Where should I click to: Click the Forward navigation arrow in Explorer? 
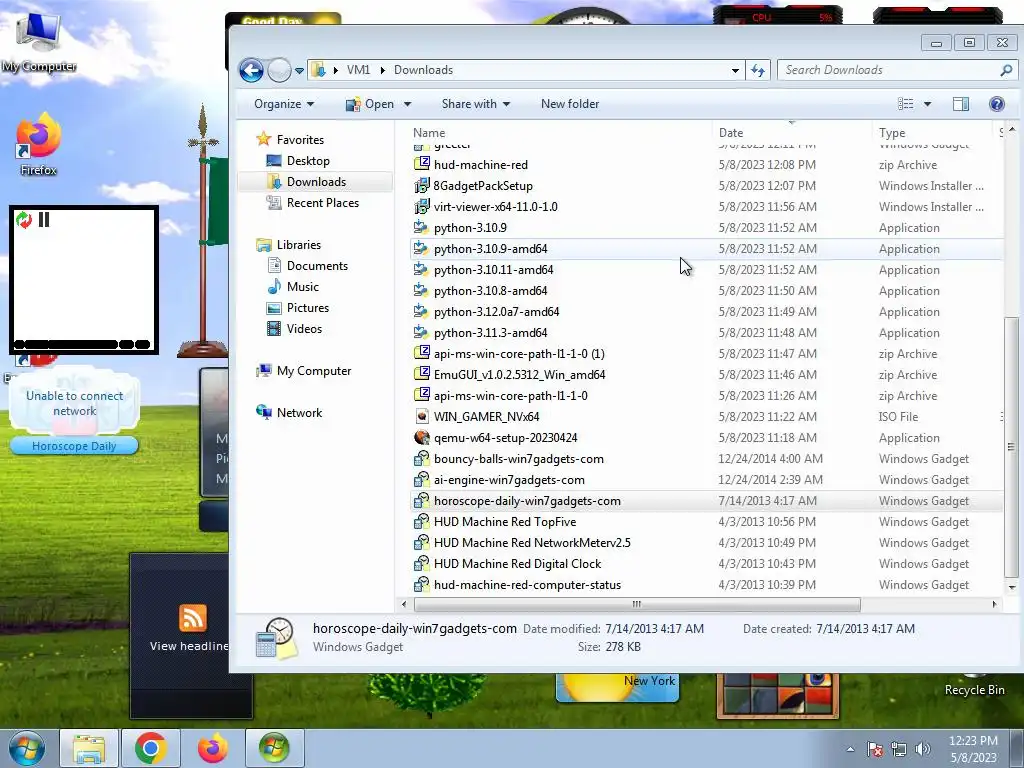(x=280, y=70)
